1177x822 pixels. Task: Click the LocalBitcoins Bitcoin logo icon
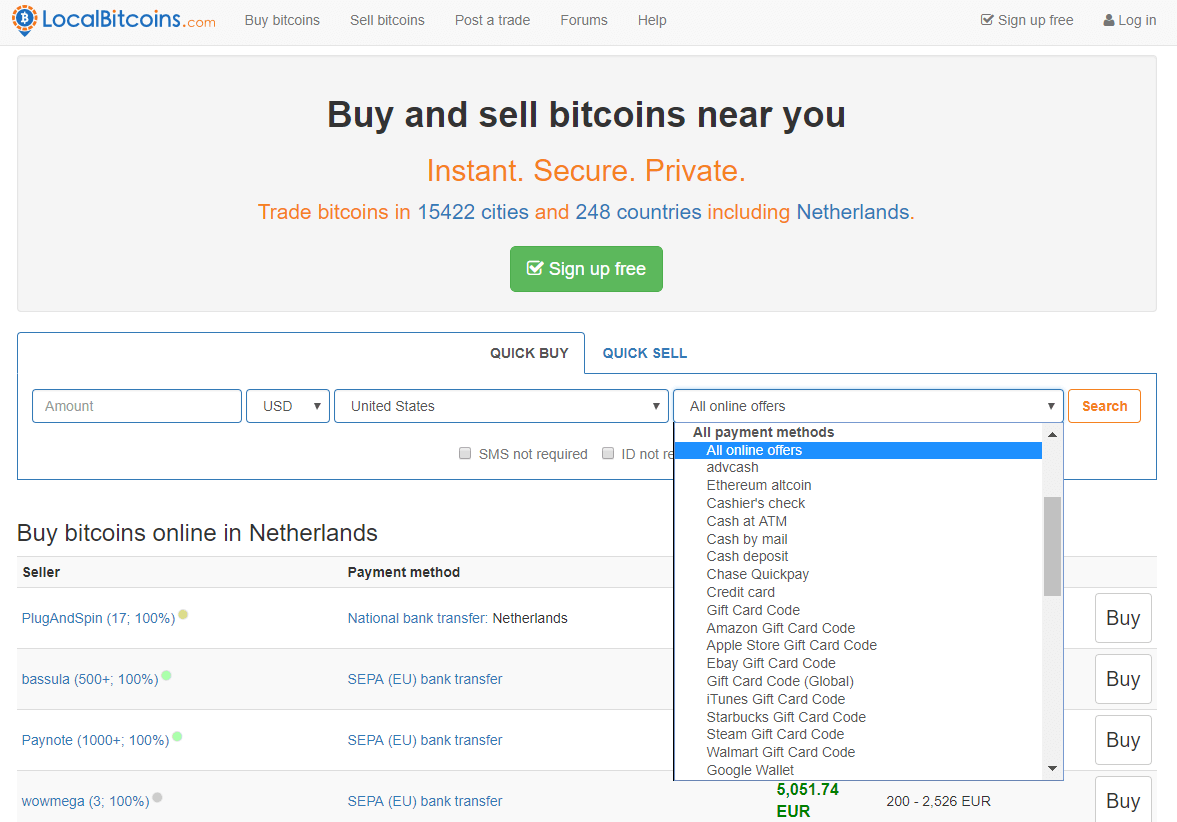pos(24,20)
